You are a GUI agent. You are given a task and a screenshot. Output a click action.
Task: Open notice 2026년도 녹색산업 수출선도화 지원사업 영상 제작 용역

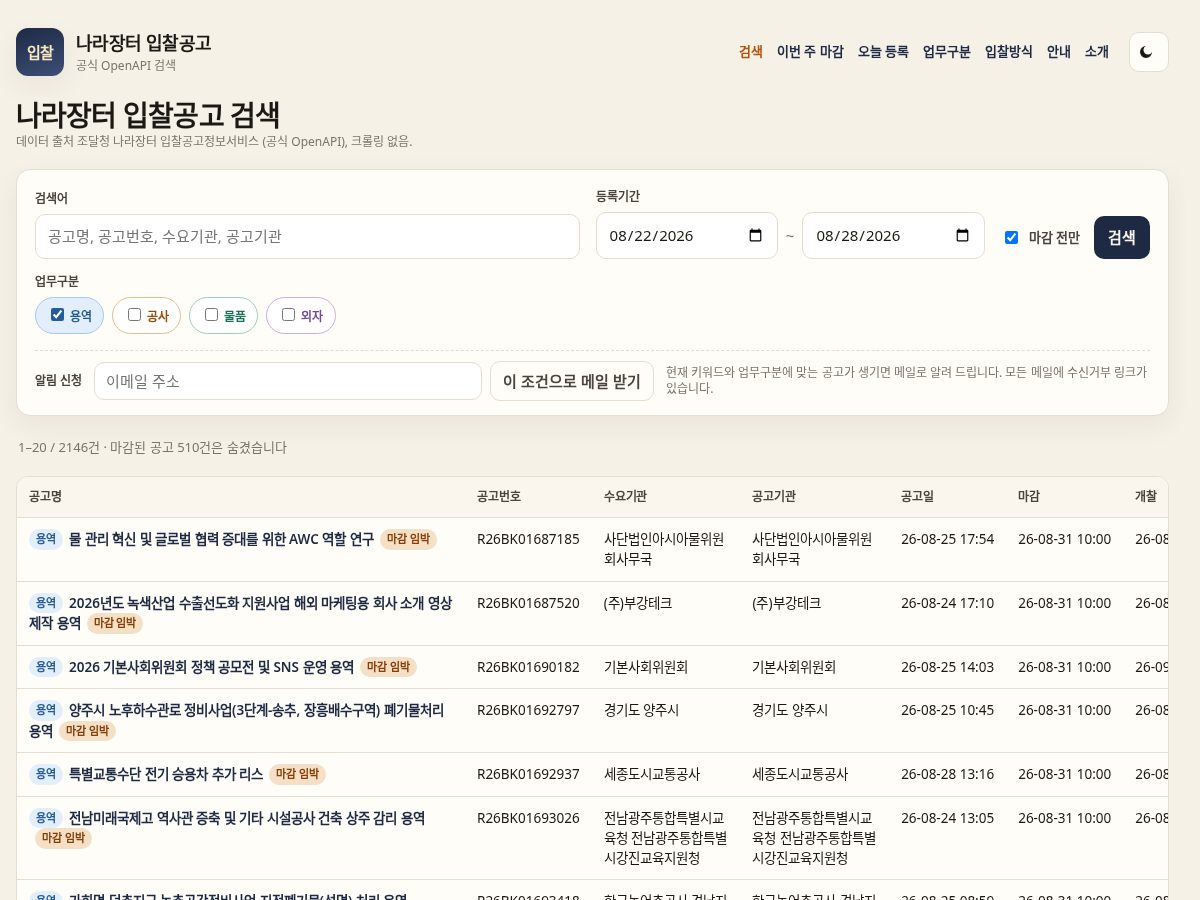point(240,613)
